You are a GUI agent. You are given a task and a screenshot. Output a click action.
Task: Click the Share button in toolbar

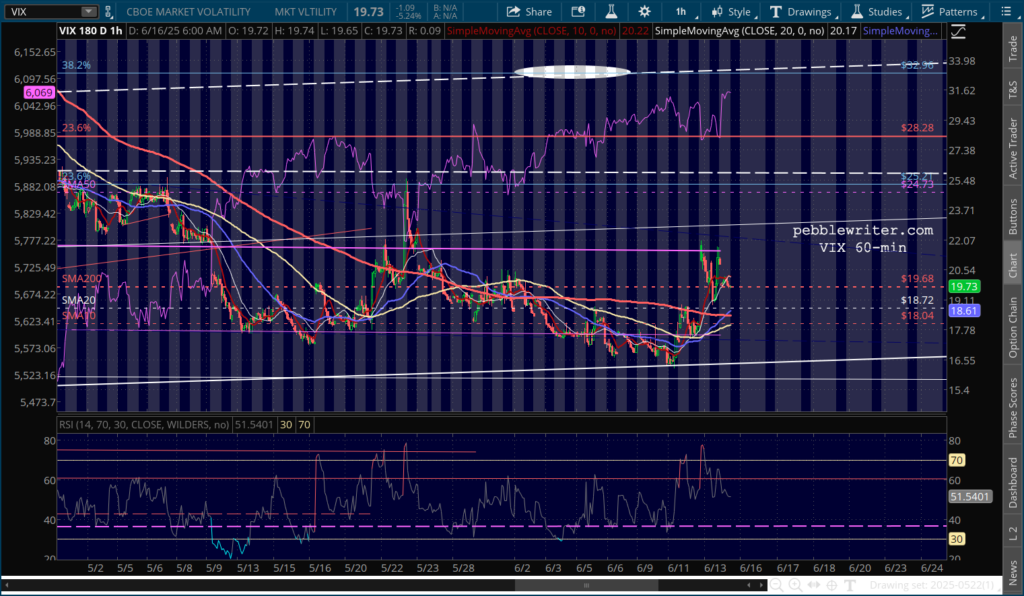click(529, 12)
